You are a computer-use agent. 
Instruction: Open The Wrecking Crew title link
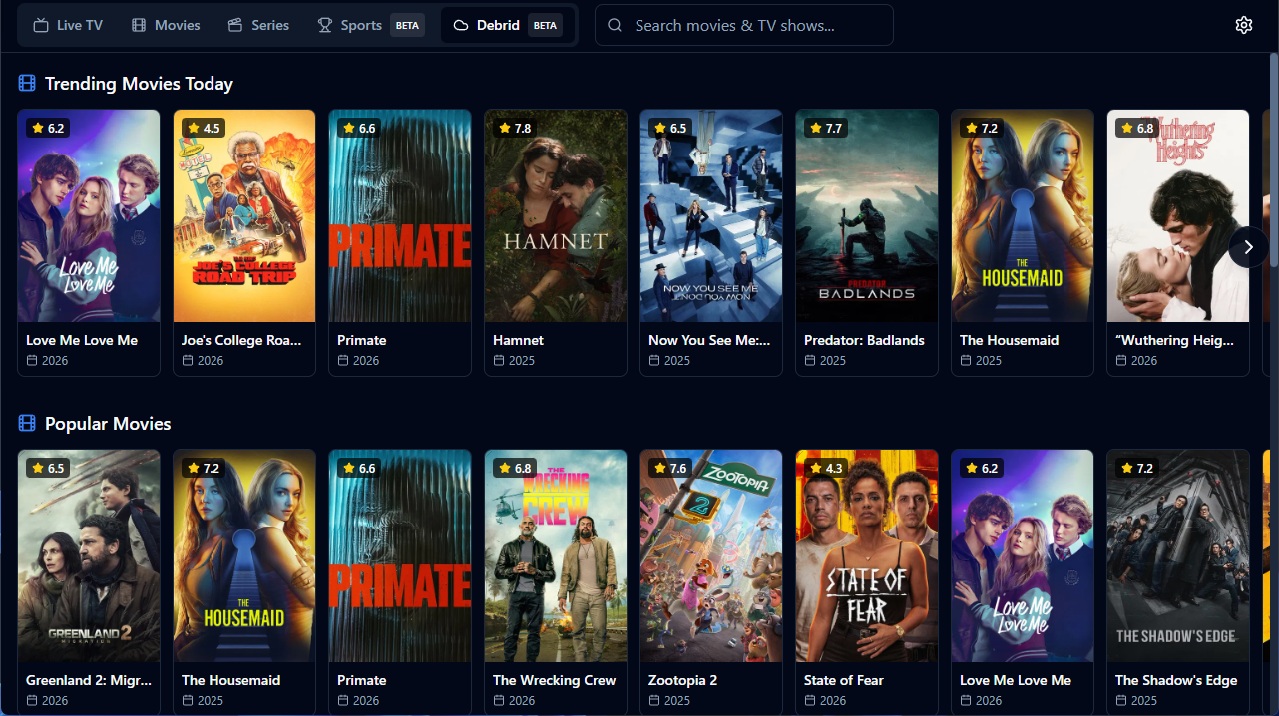(554, 680)
